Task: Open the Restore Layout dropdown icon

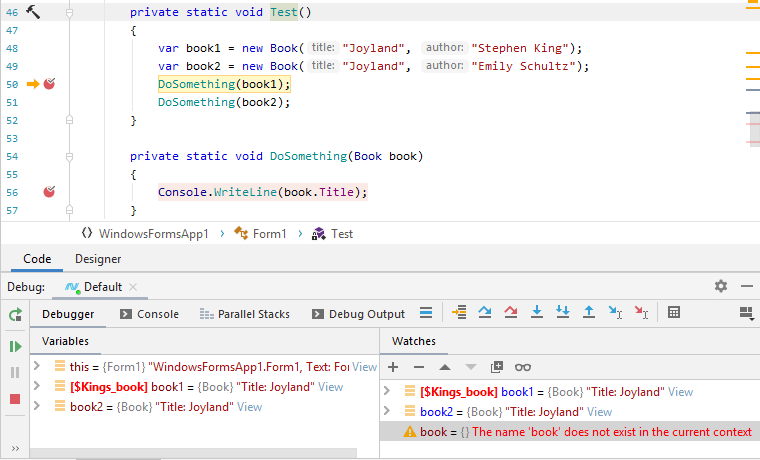Action: [746, 314]
